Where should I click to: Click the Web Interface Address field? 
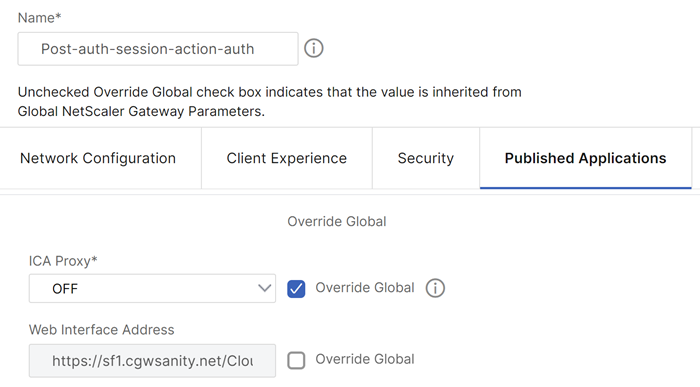(152, 361)
